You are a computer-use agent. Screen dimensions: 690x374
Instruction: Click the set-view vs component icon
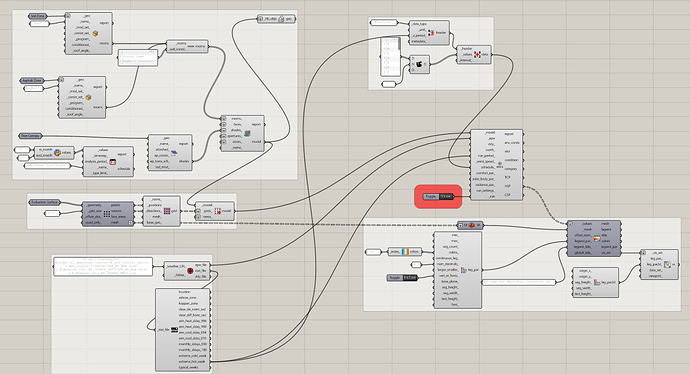point(668,264)
